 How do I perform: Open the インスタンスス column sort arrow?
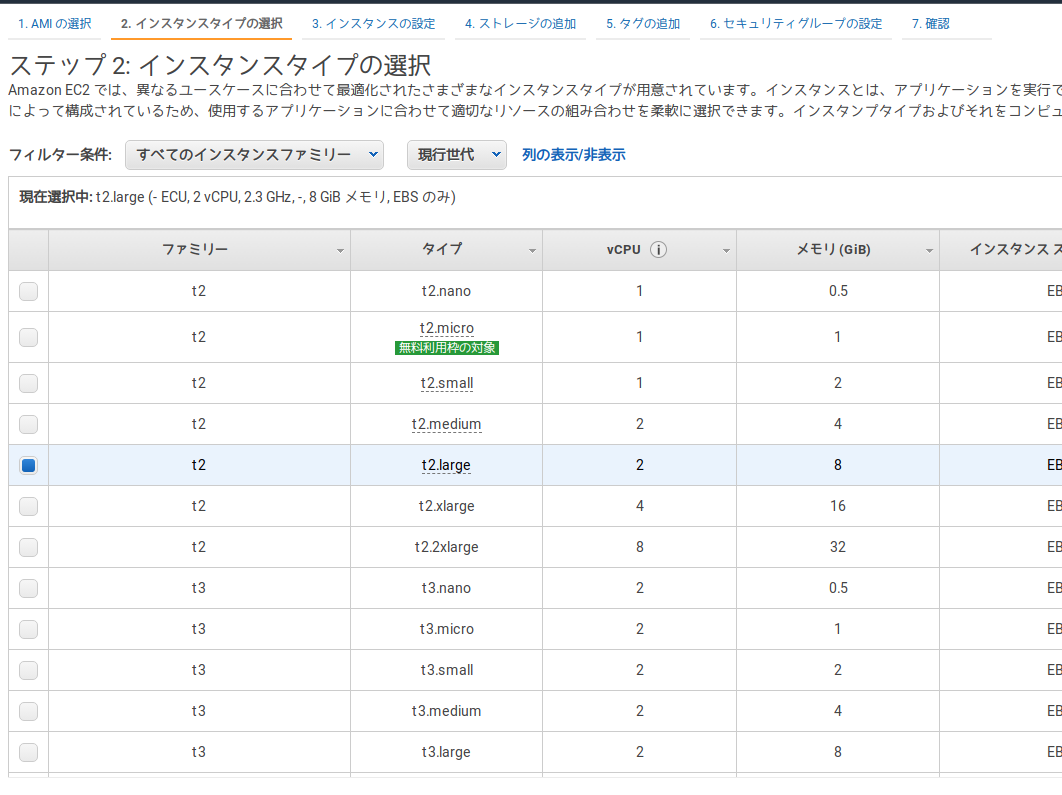[x=1057, y=250]
